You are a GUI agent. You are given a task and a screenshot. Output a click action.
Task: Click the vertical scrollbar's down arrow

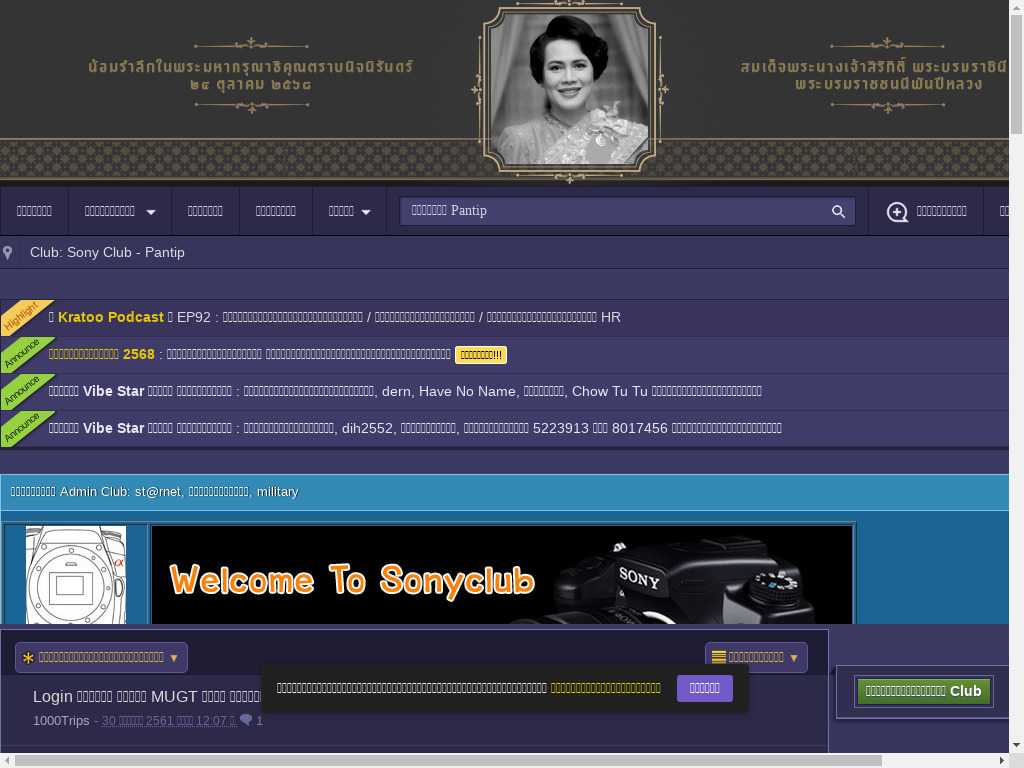point(1016,745)
